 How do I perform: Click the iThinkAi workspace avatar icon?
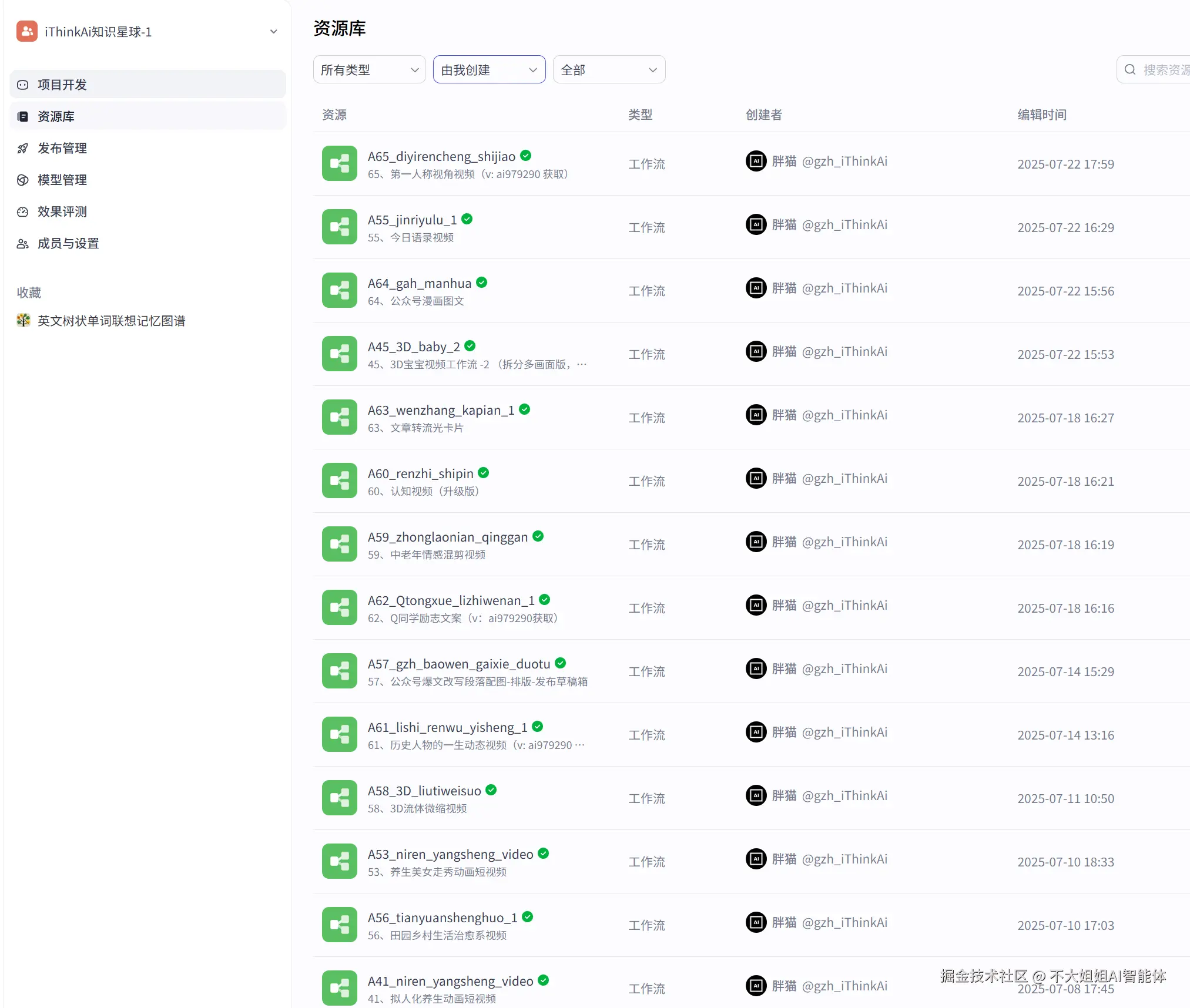[x=27, y=31]
